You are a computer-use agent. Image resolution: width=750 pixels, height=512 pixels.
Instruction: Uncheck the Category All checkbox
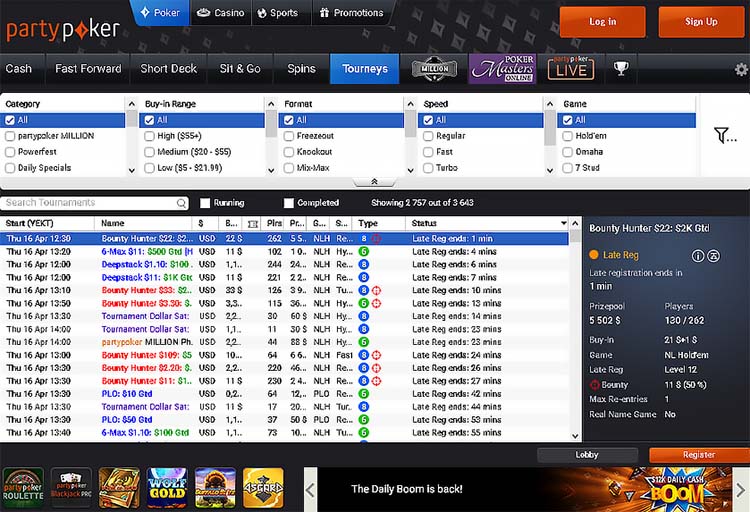pyautogui.click(x=10, y=120)
